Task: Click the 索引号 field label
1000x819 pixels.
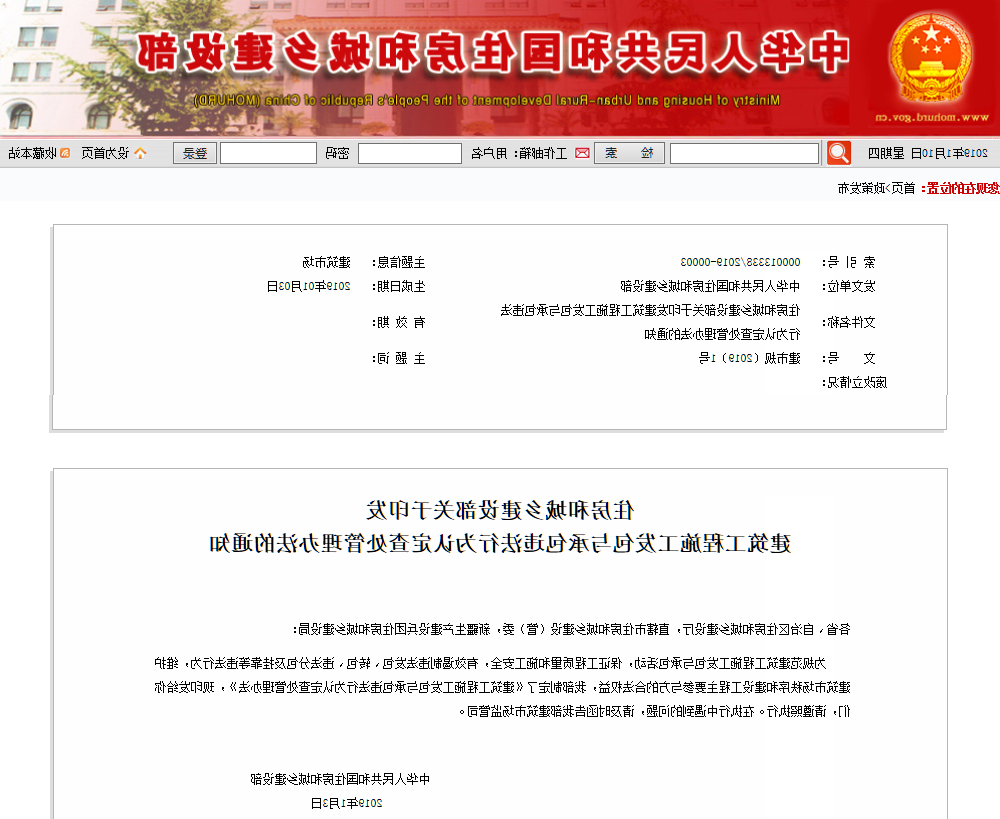Action: click(849, 262)
